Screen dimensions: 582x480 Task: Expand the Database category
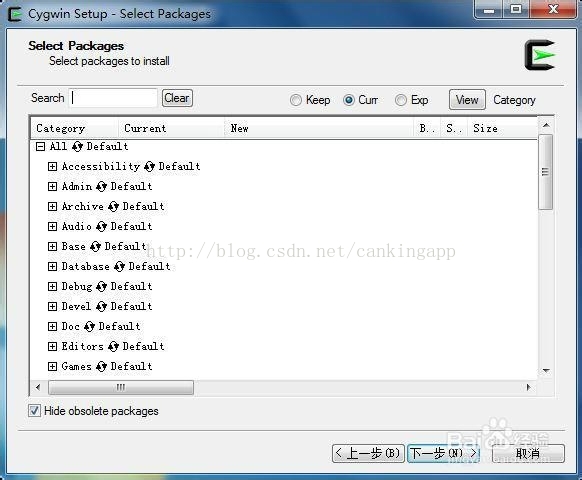[x=52, y=267]
